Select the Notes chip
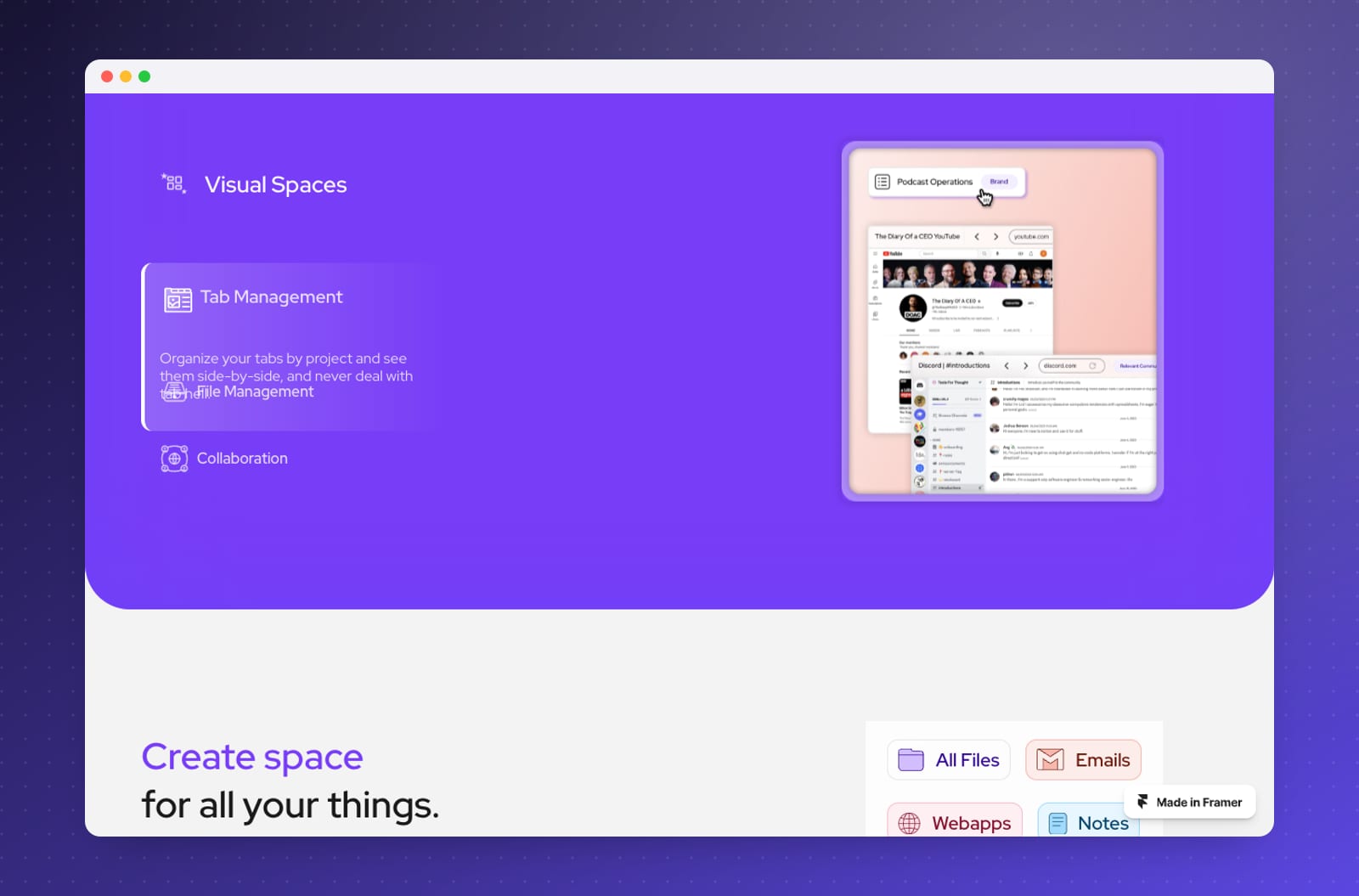The width and height of the screenshot is (1359, 896). (1089, 820)
